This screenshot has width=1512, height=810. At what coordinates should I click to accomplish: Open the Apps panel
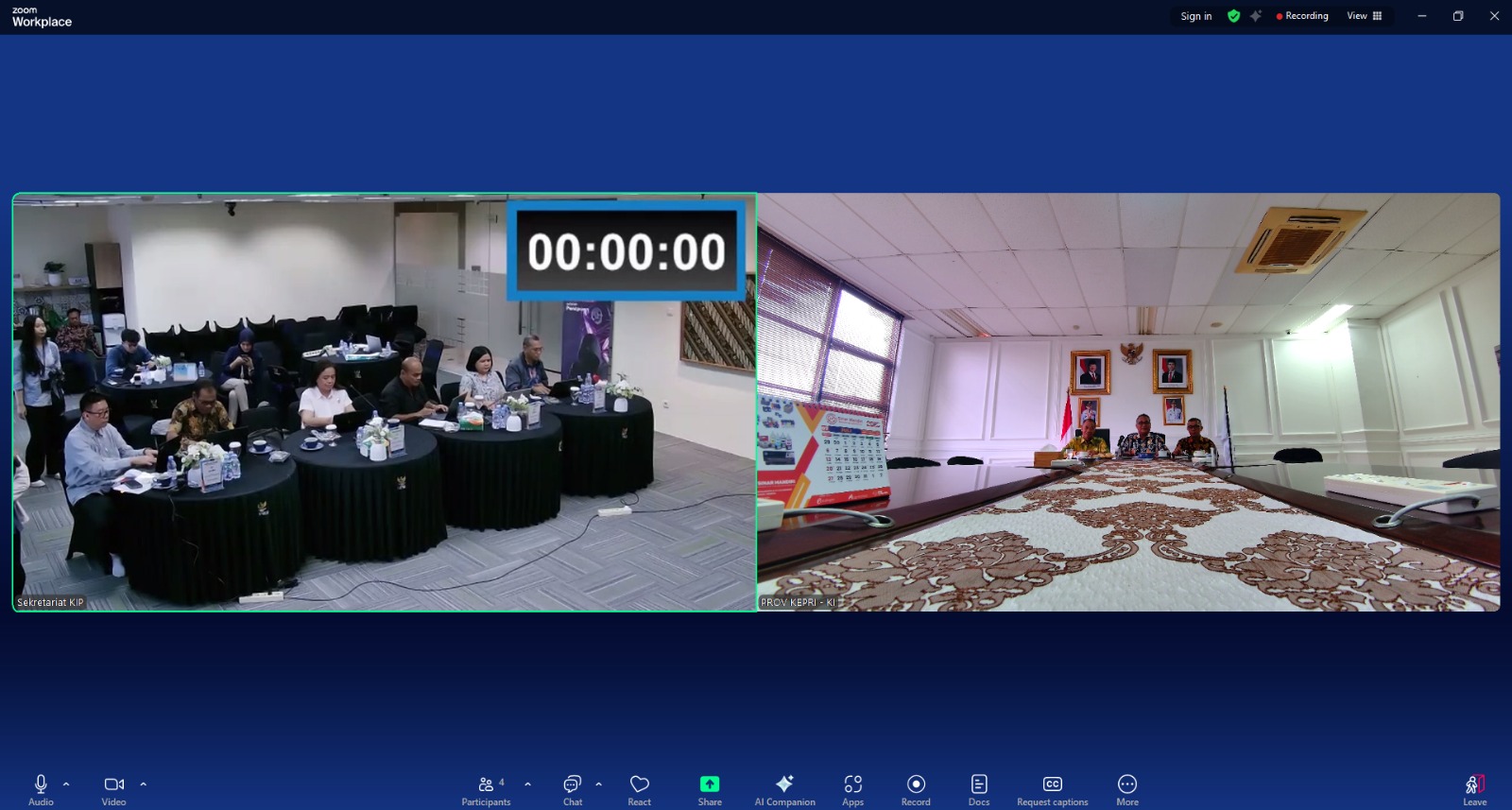coord(852,788)
